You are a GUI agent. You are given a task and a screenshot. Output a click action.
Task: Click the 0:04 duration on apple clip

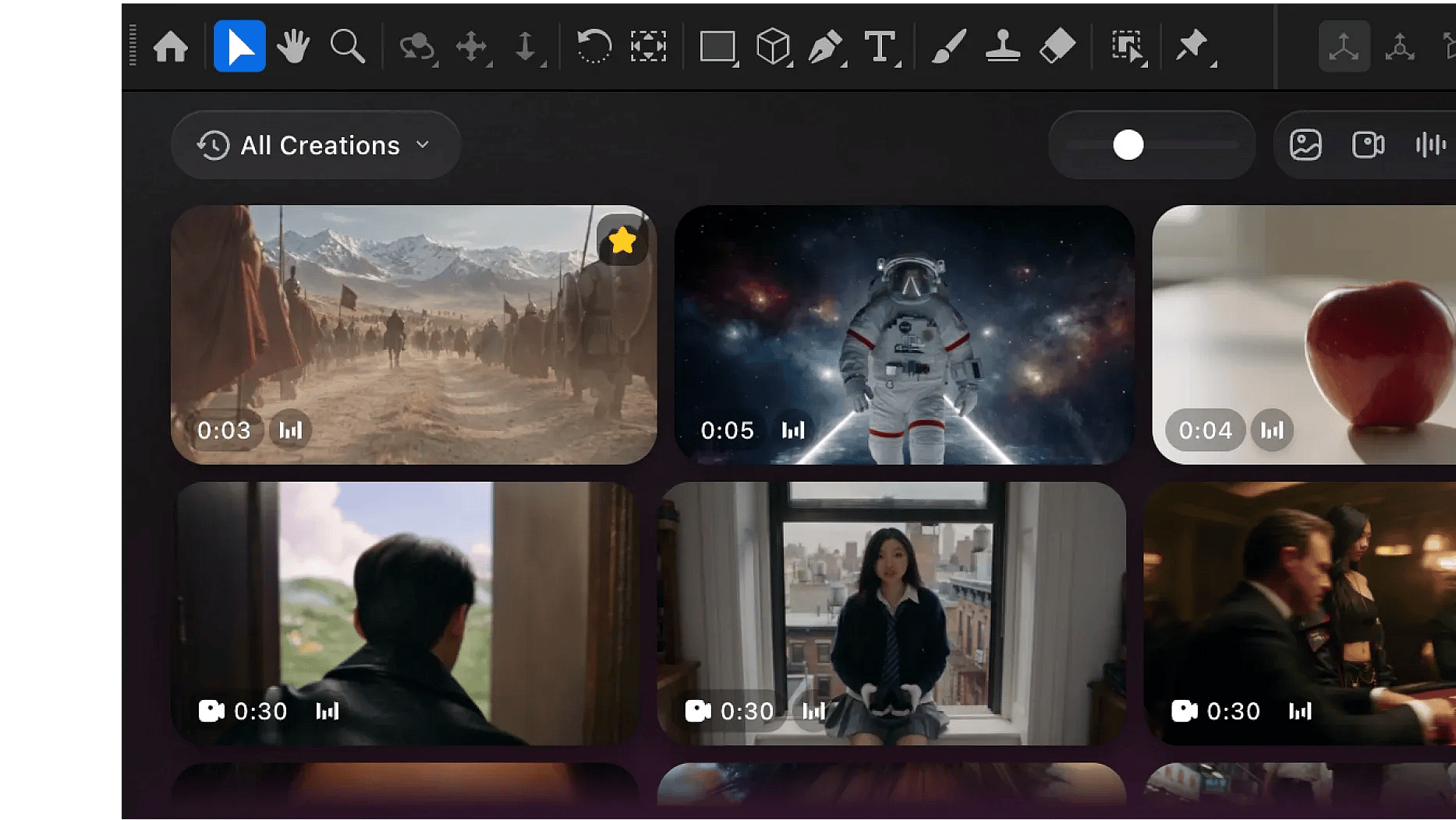[x=1206, y=430]
